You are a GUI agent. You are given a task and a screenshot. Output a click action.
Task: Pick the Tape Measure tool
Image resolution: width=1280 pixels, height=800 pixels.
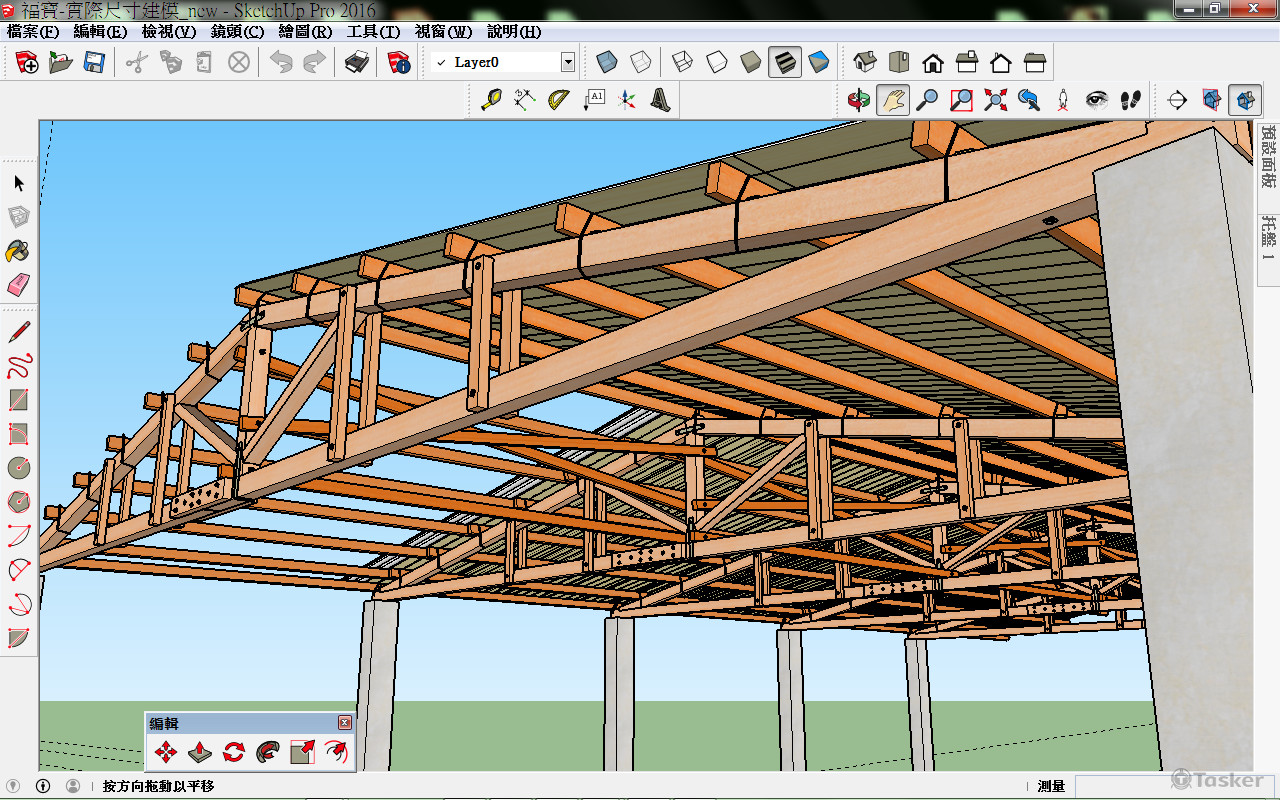[491, 99]
